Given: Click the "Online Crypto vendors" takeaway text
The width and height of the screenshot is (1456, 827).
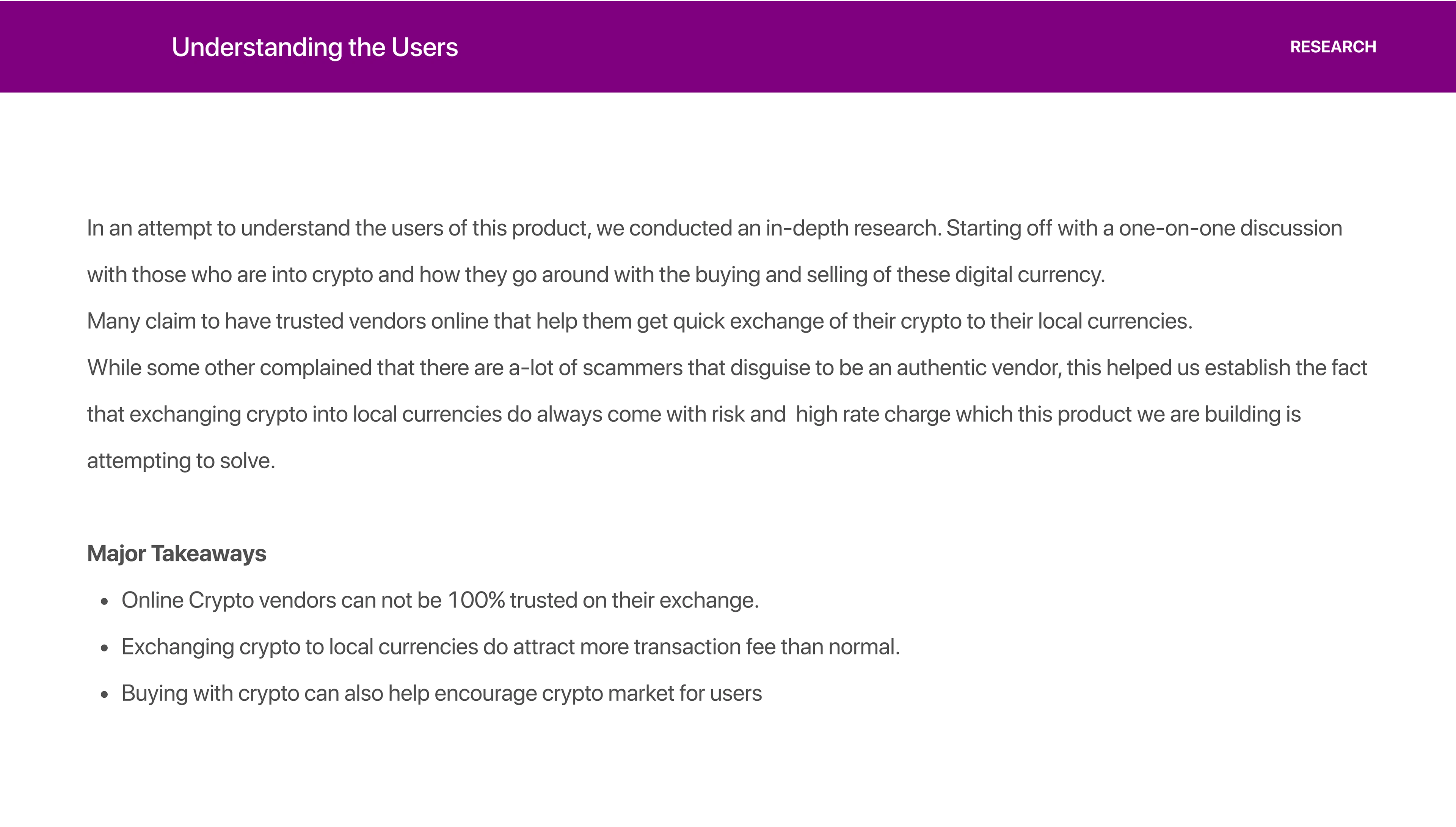Looking at the screenshot, I should (440, 600).
